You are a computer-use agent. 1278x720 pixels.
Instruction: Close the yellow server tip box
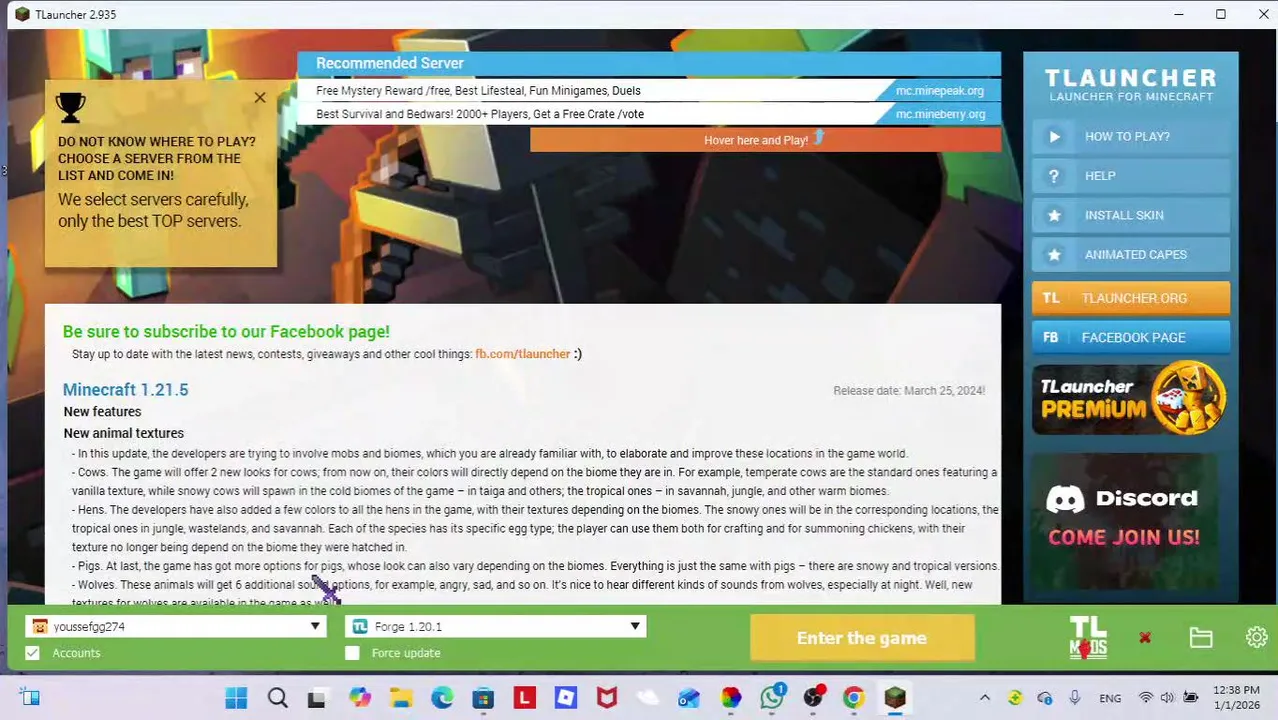pyautogui.click(x=260, y=98)
